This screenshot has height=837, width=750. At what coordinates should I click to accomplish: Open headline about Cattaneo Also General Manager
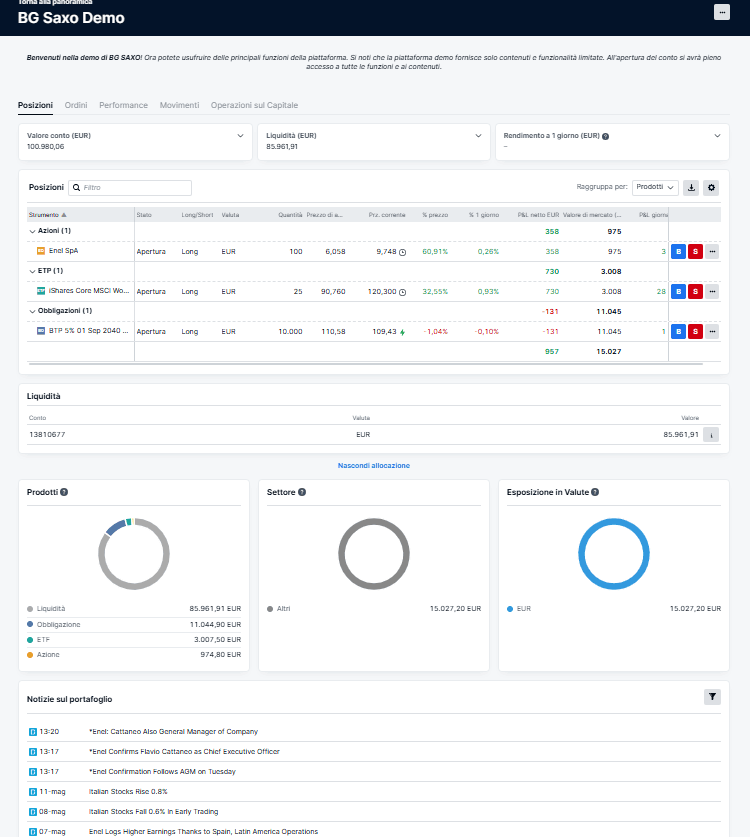pos(173,731)
